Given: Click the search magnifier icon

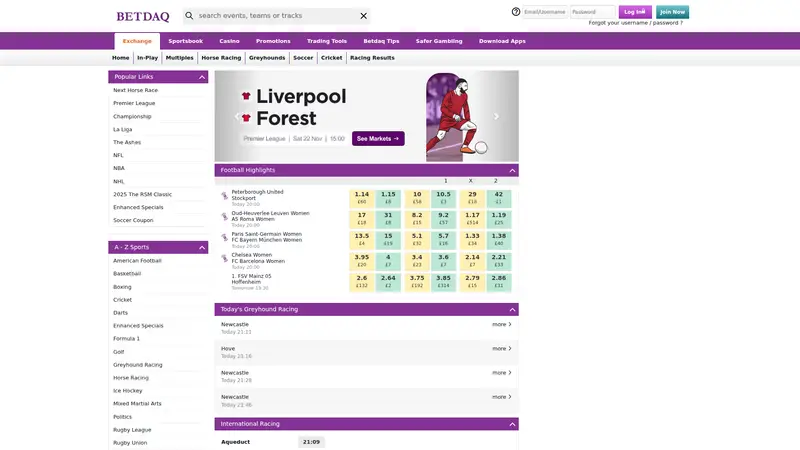Looking at the screenshot, I should point(189,16).
